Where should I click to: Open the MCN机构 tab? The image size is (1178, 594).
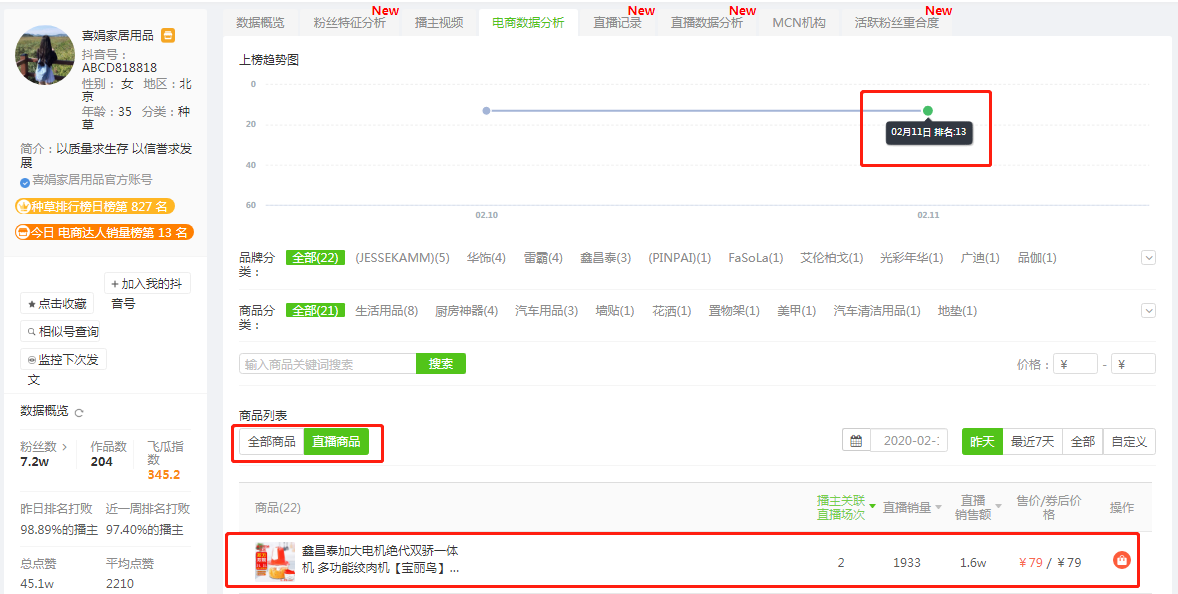[799, 23]
